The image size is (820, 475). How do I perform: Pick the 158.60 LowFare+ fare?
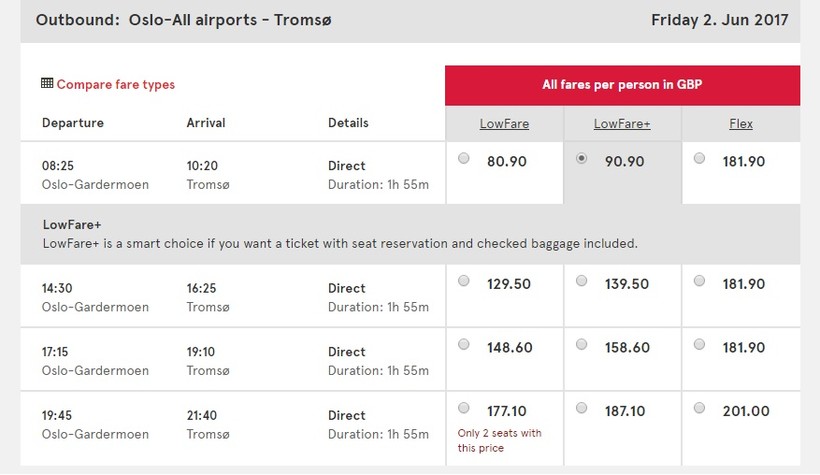click(582, 345)
